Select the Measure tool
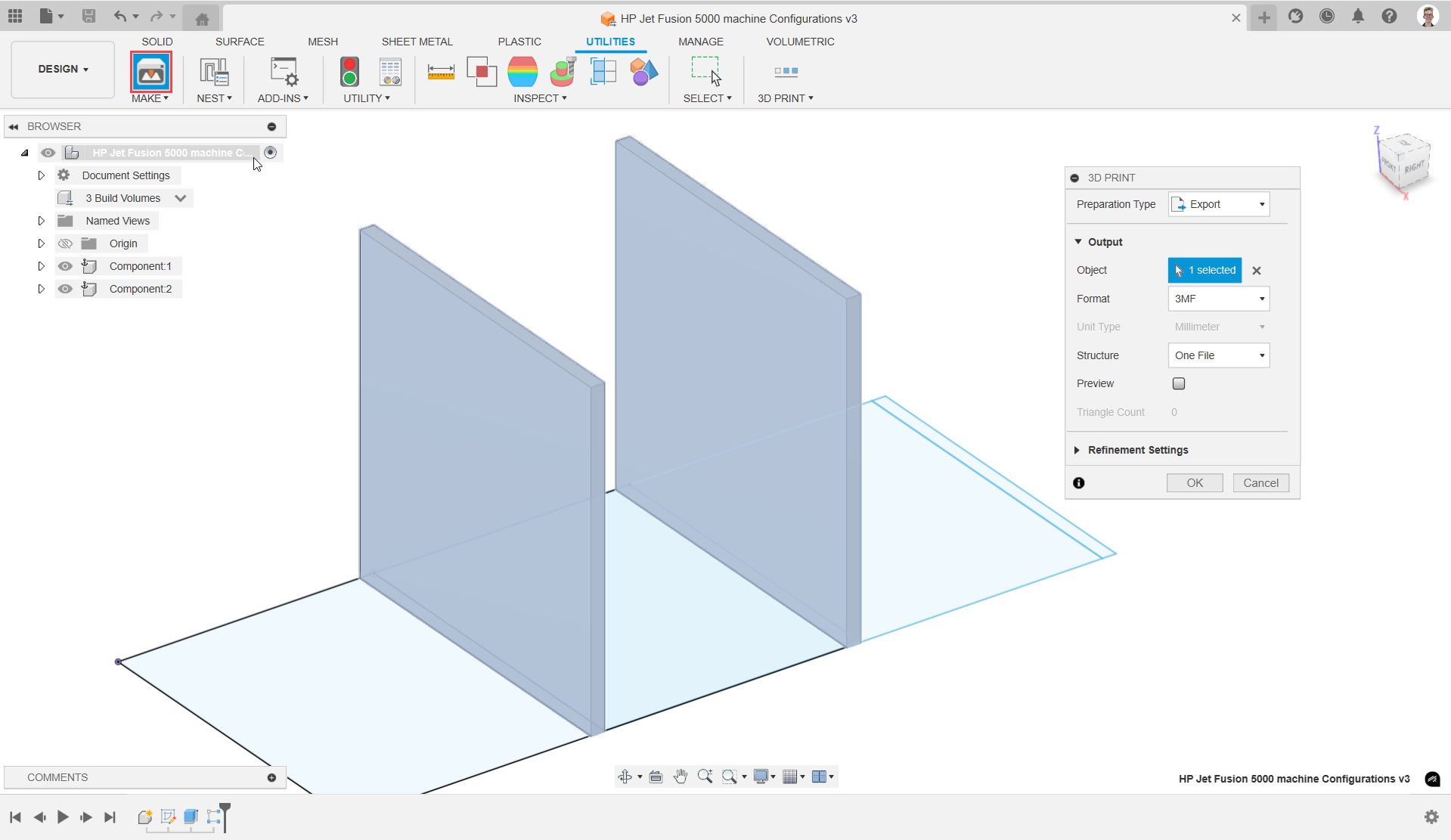Screen dimensions: 1451x840 point(441,72)
